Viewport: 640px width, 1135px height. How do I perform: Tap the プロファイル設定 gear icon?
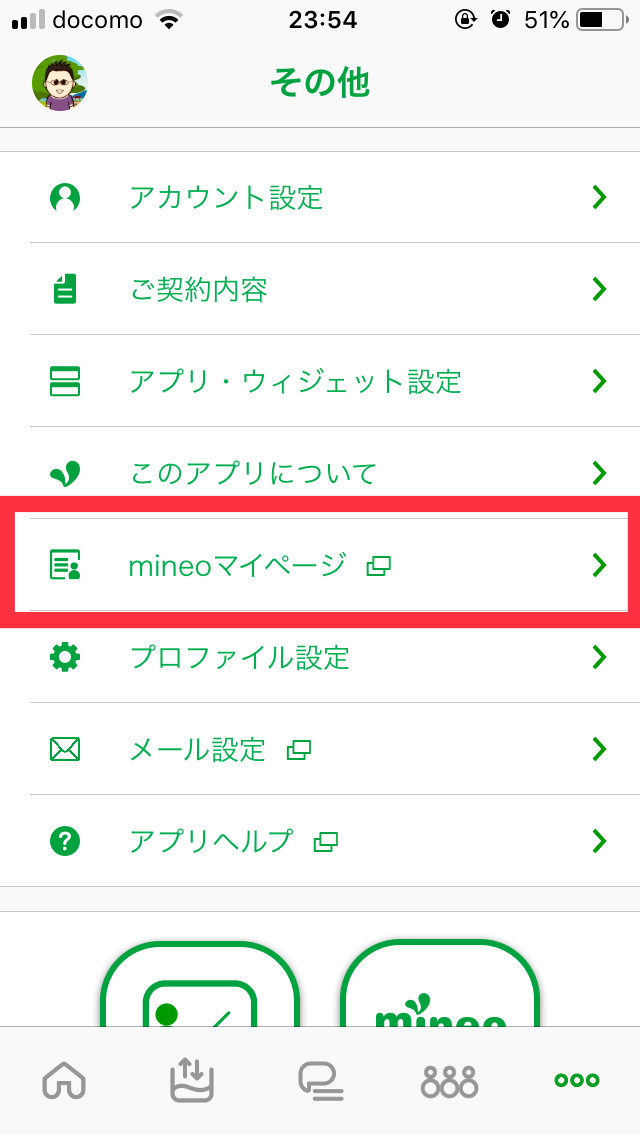coord(65,657)
